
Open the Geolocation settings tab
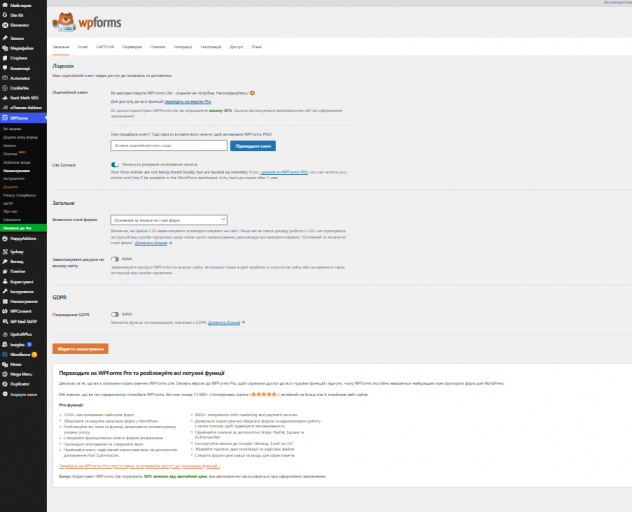211,47
